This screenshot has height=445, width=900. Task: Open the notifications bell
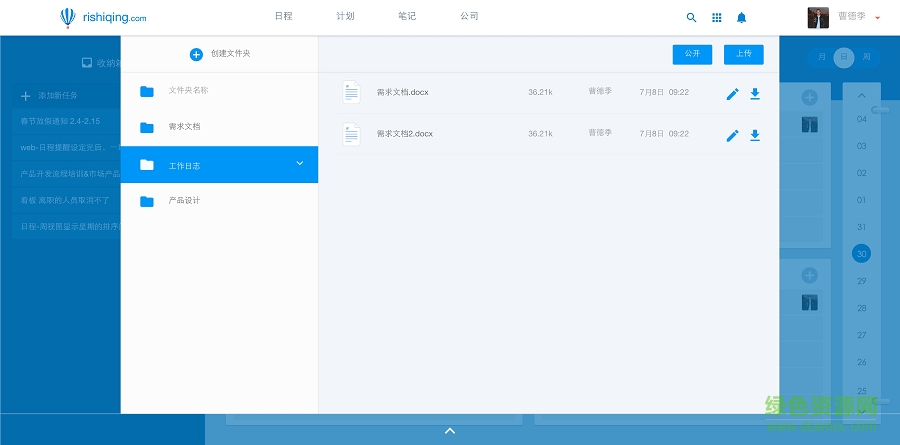pyautogui.click(x=741, y=17)
